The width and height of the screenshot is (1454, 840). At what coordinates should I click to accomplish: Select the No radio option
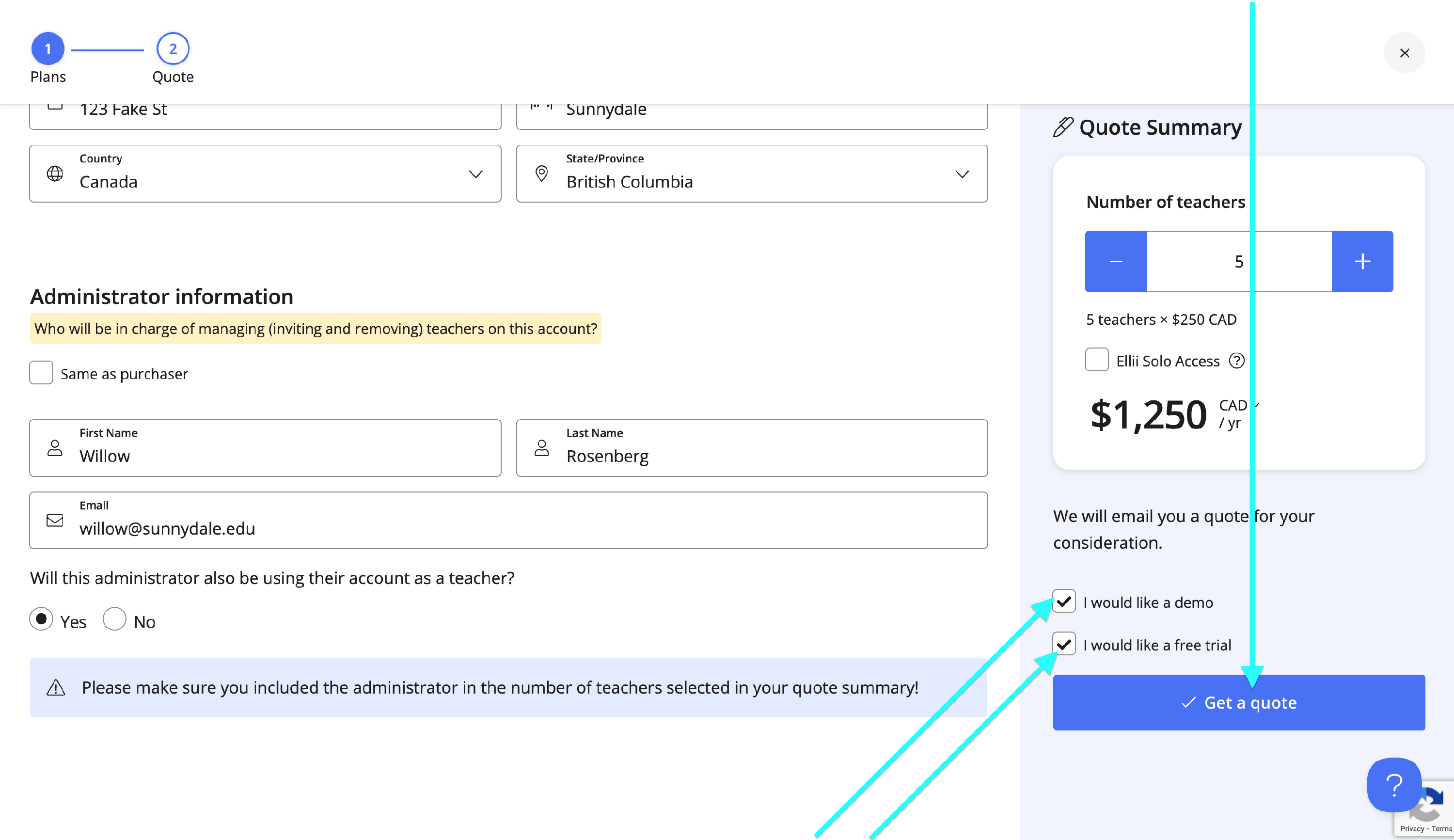pyautogui.click(x=114, y=619)
